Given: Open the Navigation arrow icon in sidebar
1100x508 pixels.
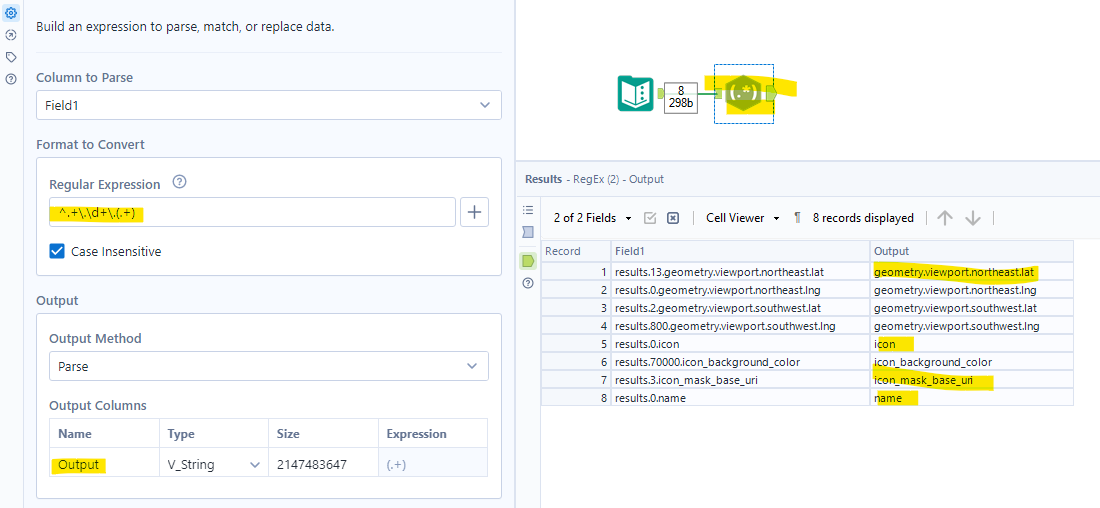Looking at the screenshot, I should [x=11, y=35].
